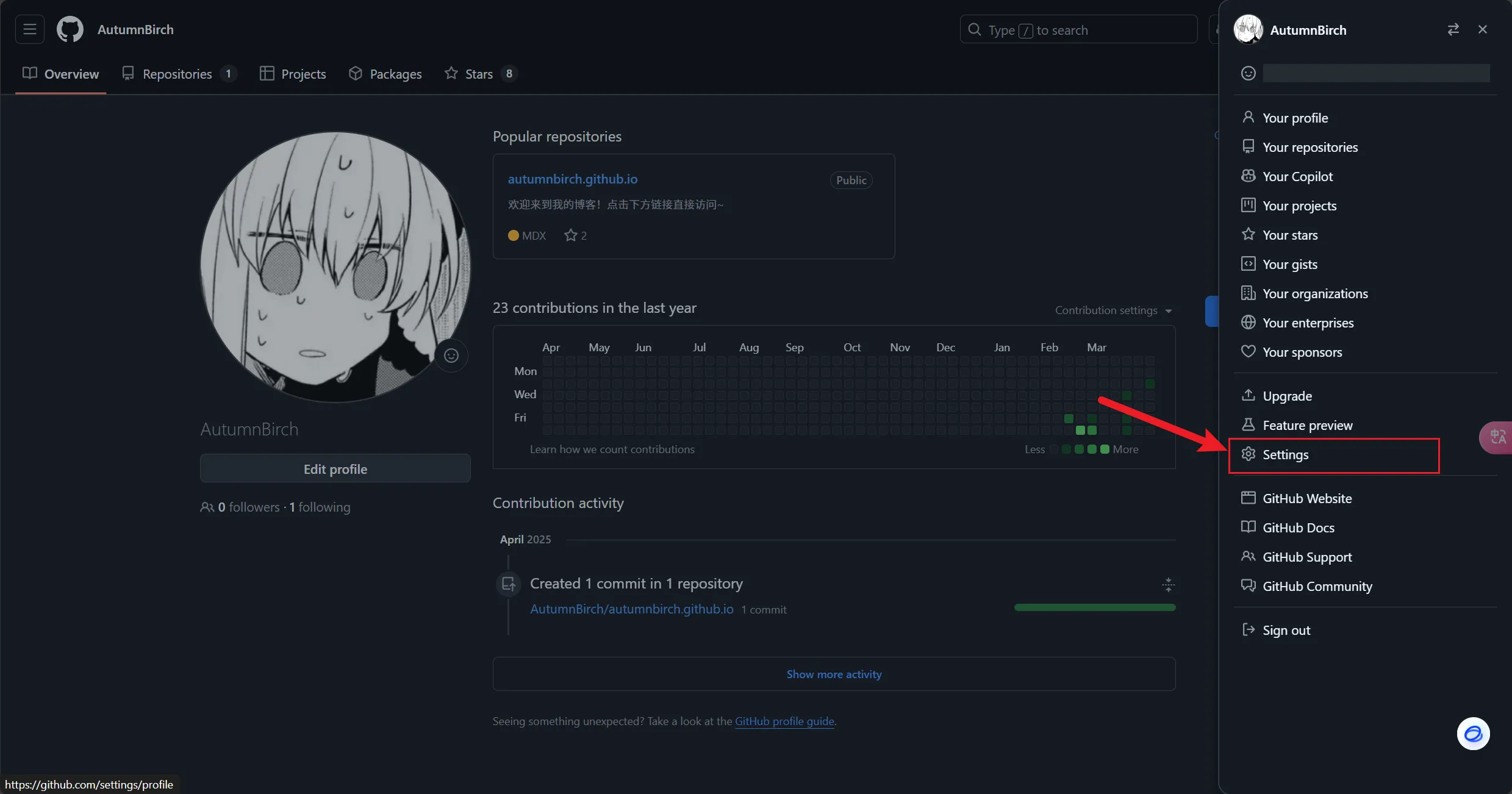Image resolution: width=1512 pixels, height=794 pixels.
Task: Open Your organizations menu item
Action: (1365, 293)
